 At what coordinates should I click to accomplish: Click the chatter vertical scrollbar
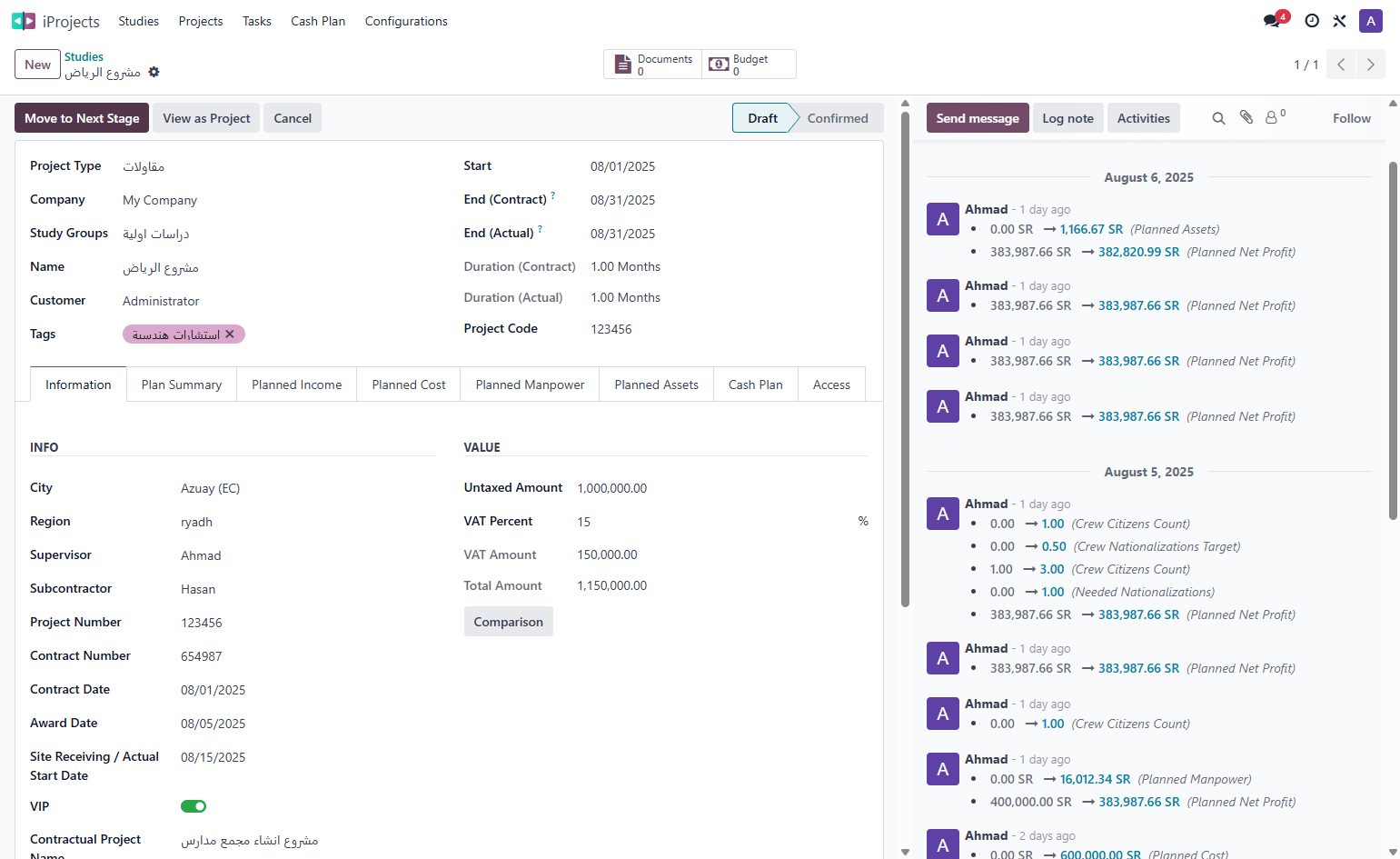(1393, 341)
